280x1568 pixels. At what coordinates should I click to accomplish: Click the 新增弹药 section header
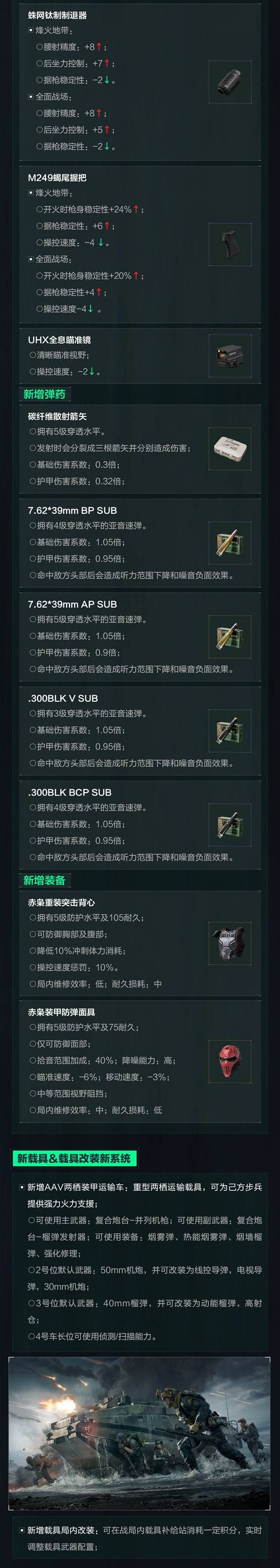click(45, 394)
